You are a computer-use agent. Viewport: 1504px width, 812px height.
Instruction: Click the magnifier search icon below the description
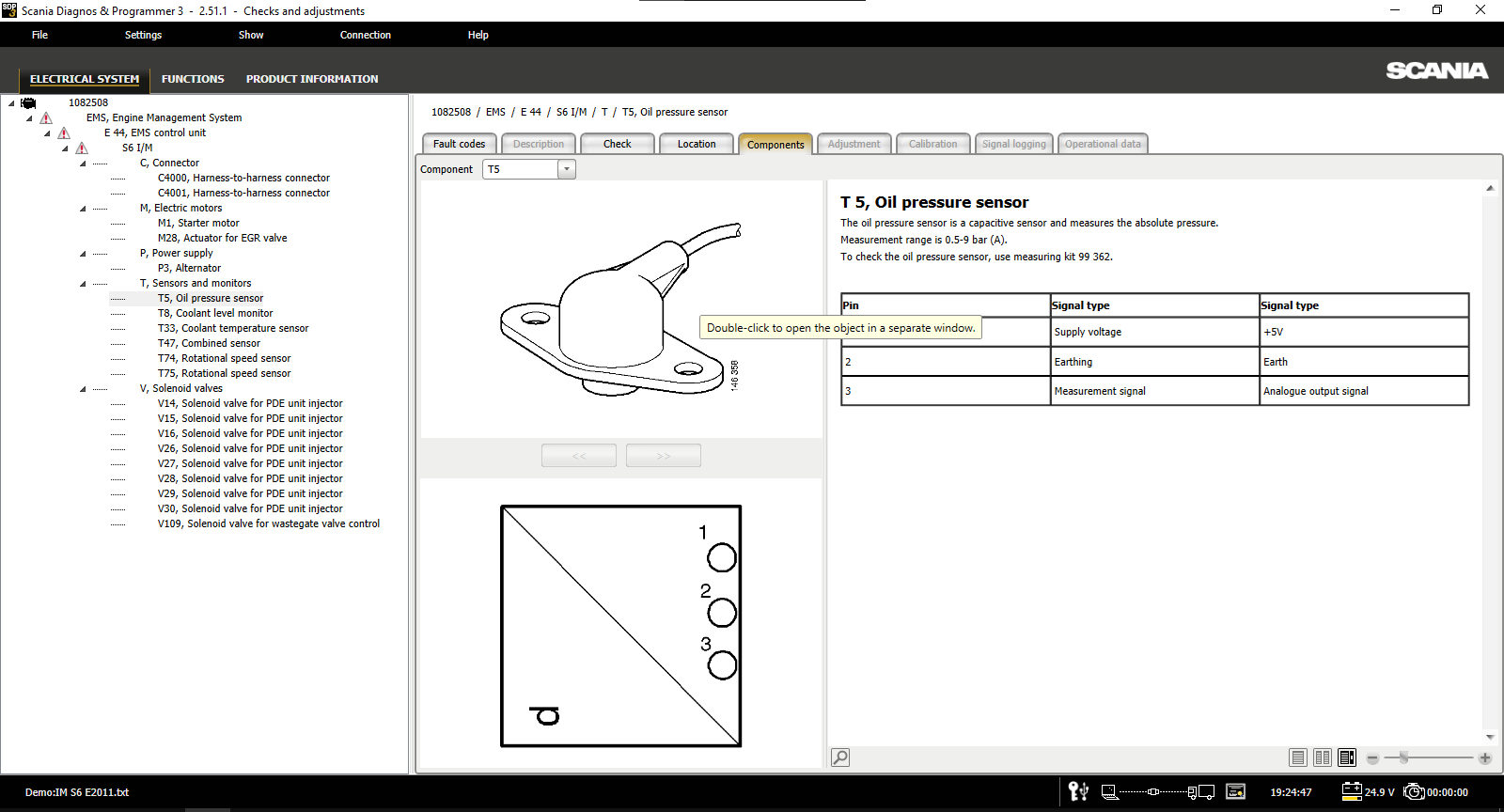click(840, 757)
